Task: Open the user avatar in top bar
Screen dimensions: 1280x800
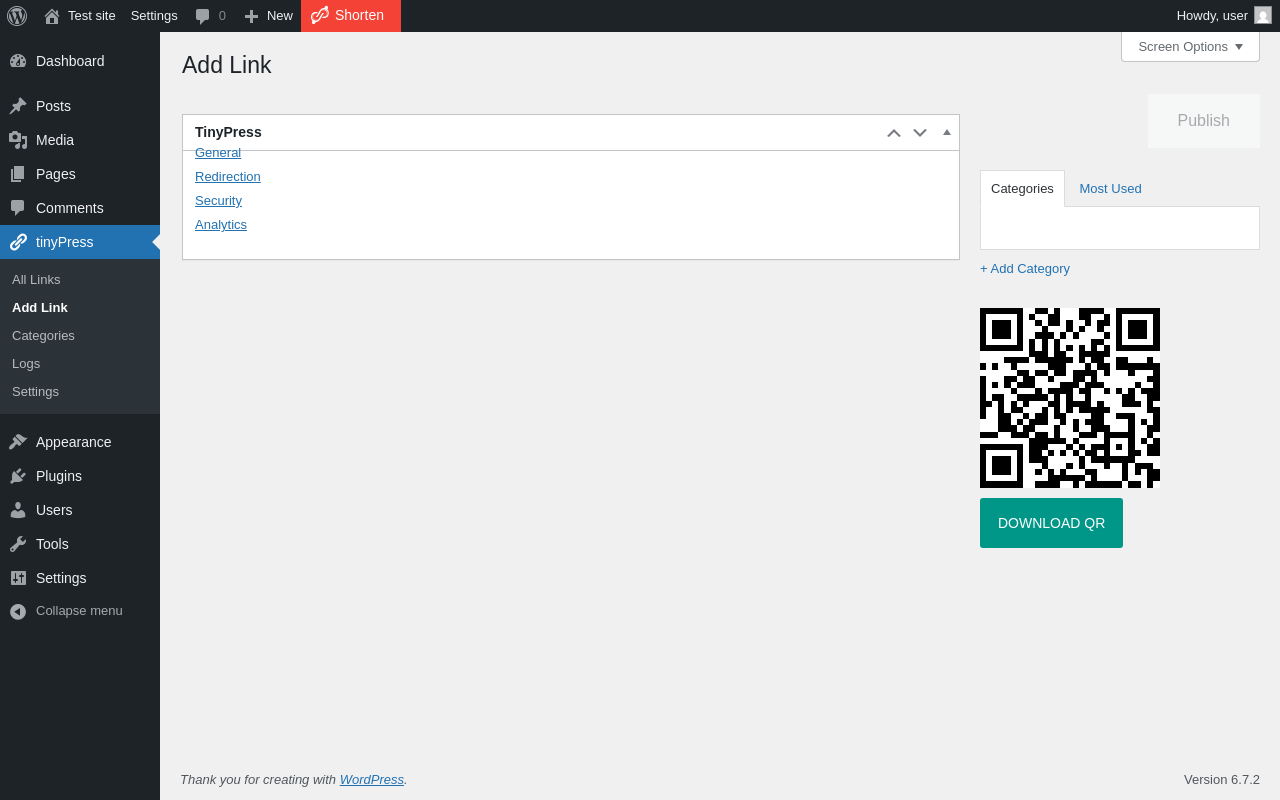Action: coord(1263,15)
